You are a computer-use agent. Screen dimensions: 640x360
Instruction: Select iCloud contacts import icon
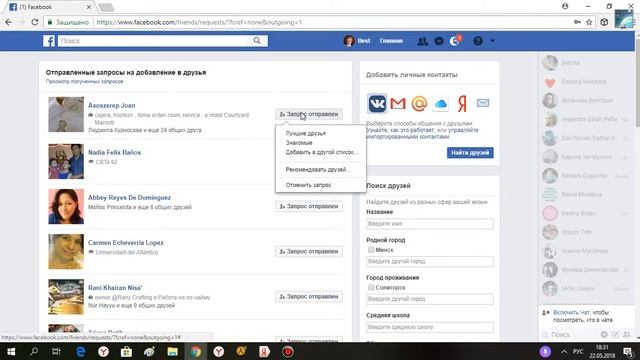440,104
